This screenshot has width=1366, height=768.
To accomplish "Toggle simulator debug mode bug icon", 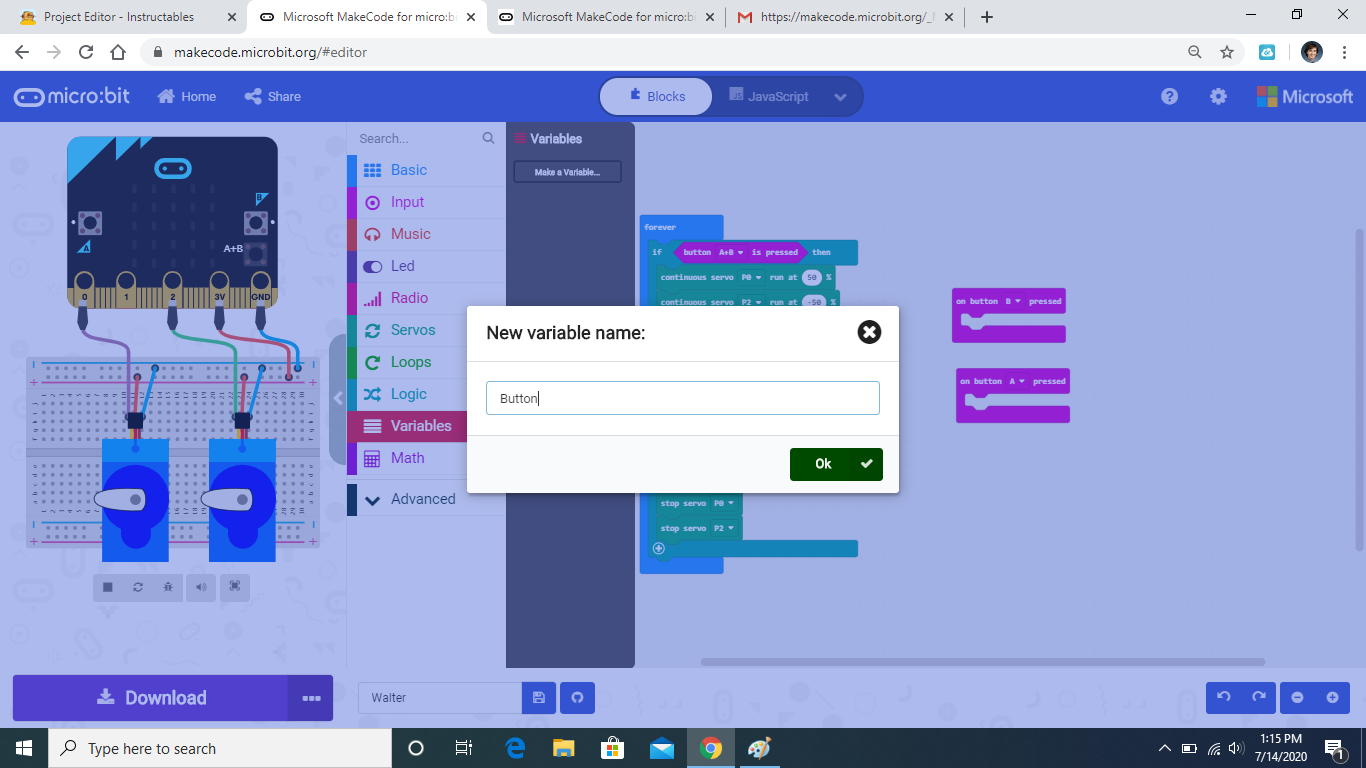I will click(168, 587).
